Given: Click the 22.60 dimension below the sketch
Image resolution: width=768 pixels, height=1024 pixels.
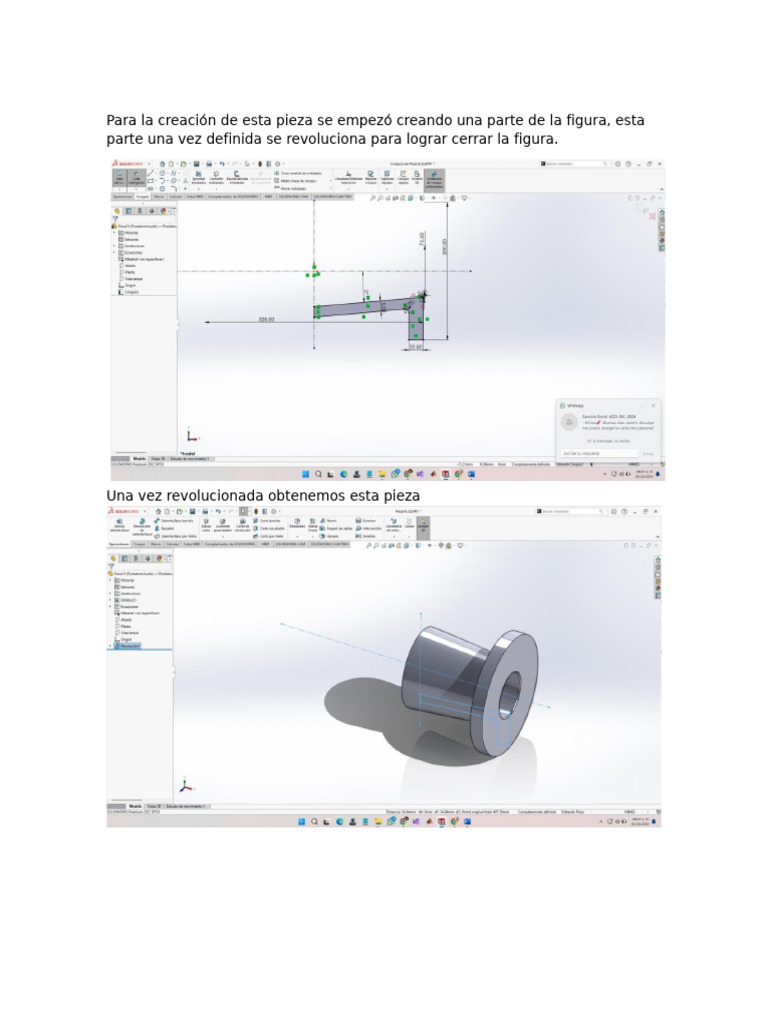Looking at the screenshot, I should [x=415, y=347].
